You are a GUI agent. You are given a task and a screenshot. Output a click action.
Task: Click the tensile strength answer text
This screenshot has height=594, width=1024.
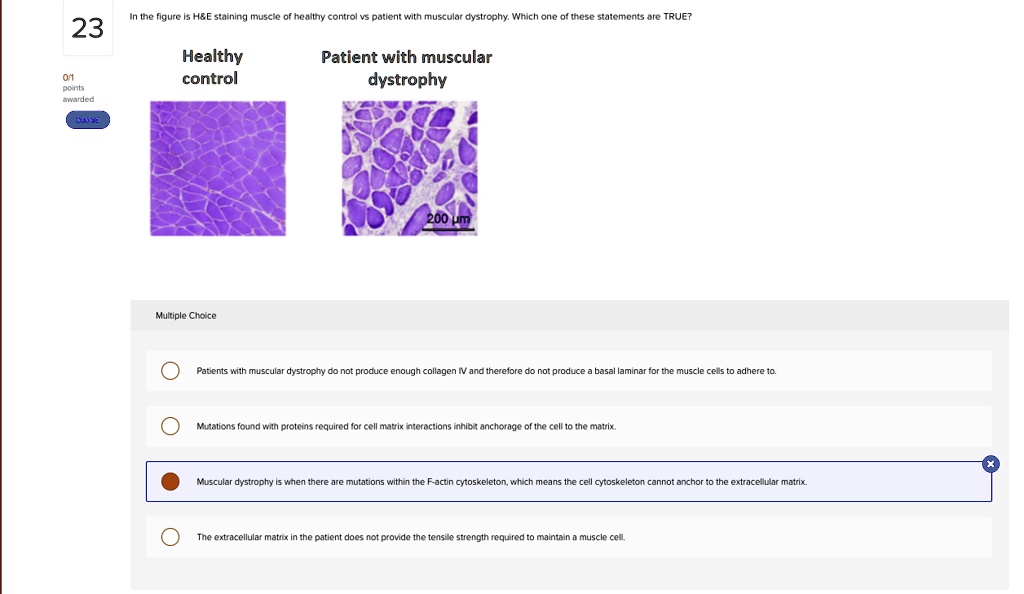pos(410,536)
